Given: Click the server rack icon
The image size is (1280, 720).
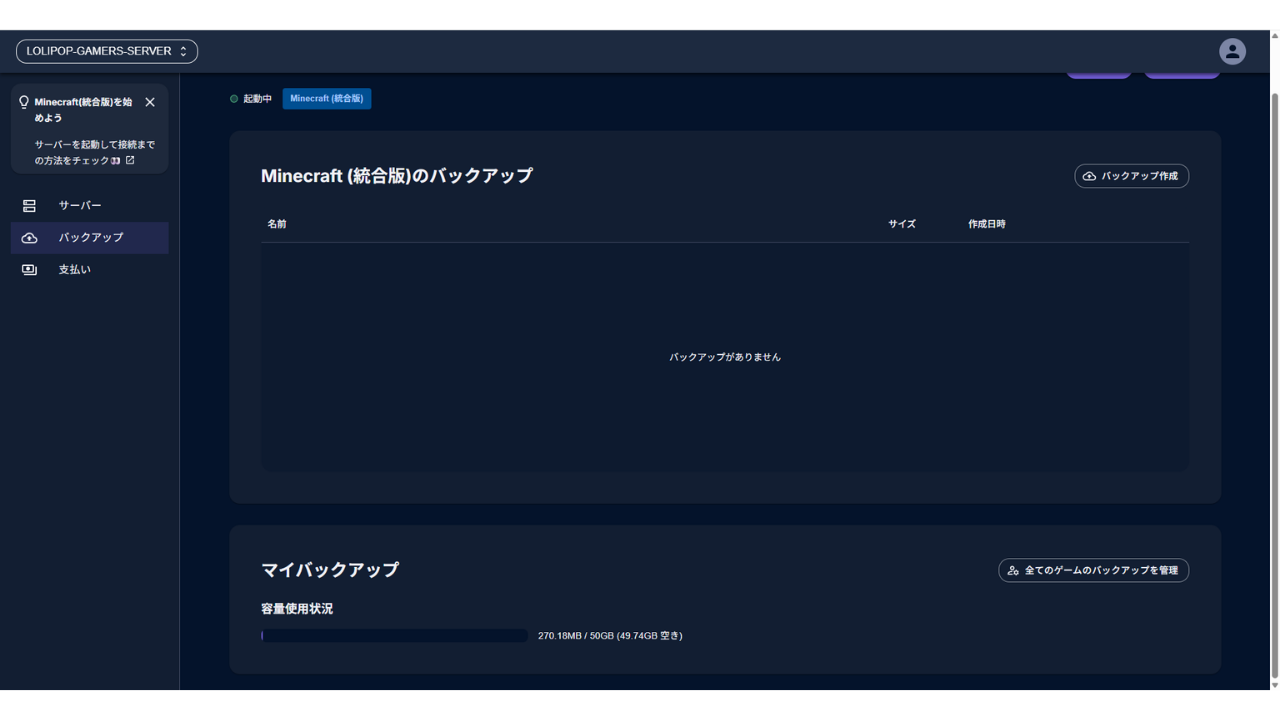Looking at the screenshot, I should [x=29, y=206].
